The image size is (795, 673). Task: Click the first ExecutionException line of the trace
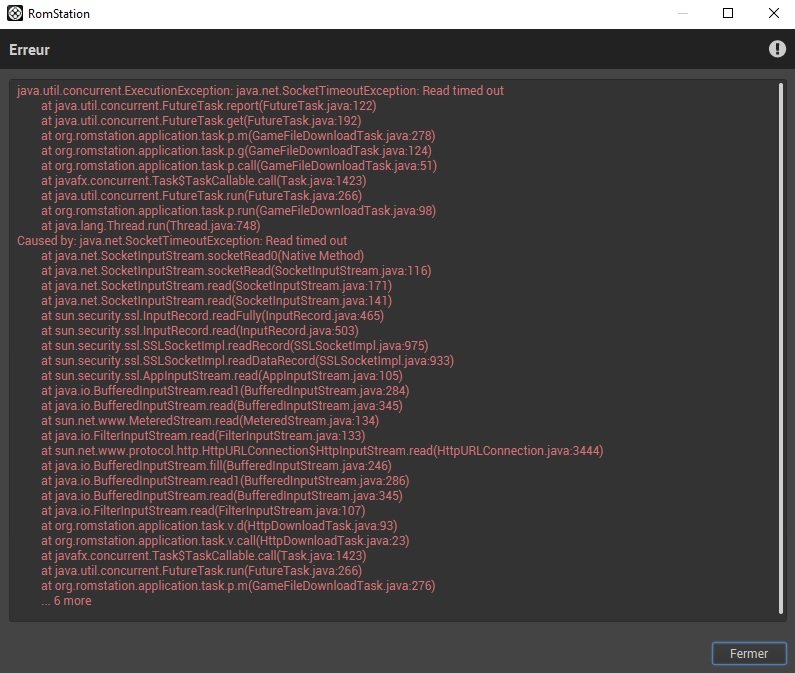tap(260, 90)
